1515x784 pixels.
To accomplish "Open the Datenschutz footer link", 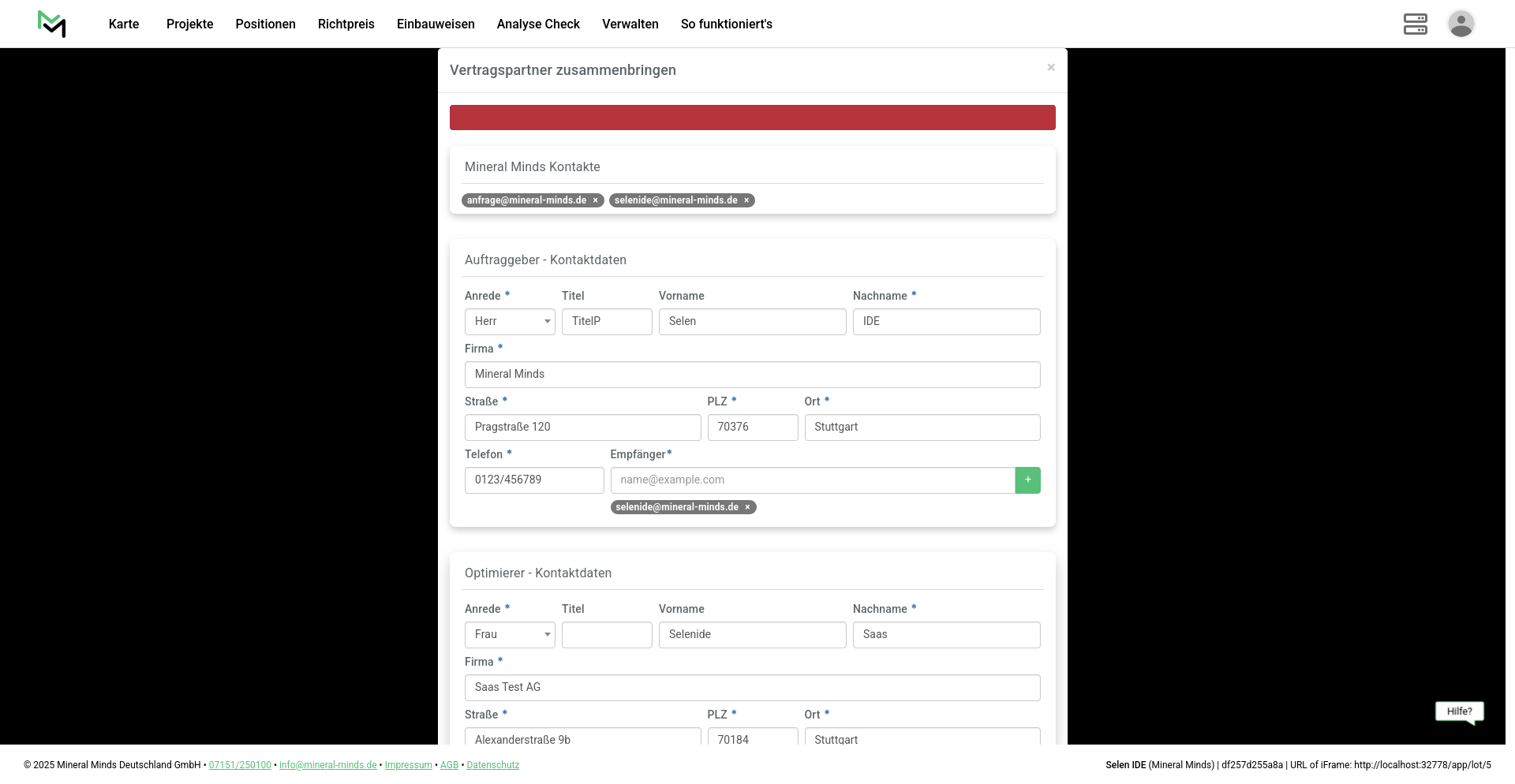I will pos(492,765).
